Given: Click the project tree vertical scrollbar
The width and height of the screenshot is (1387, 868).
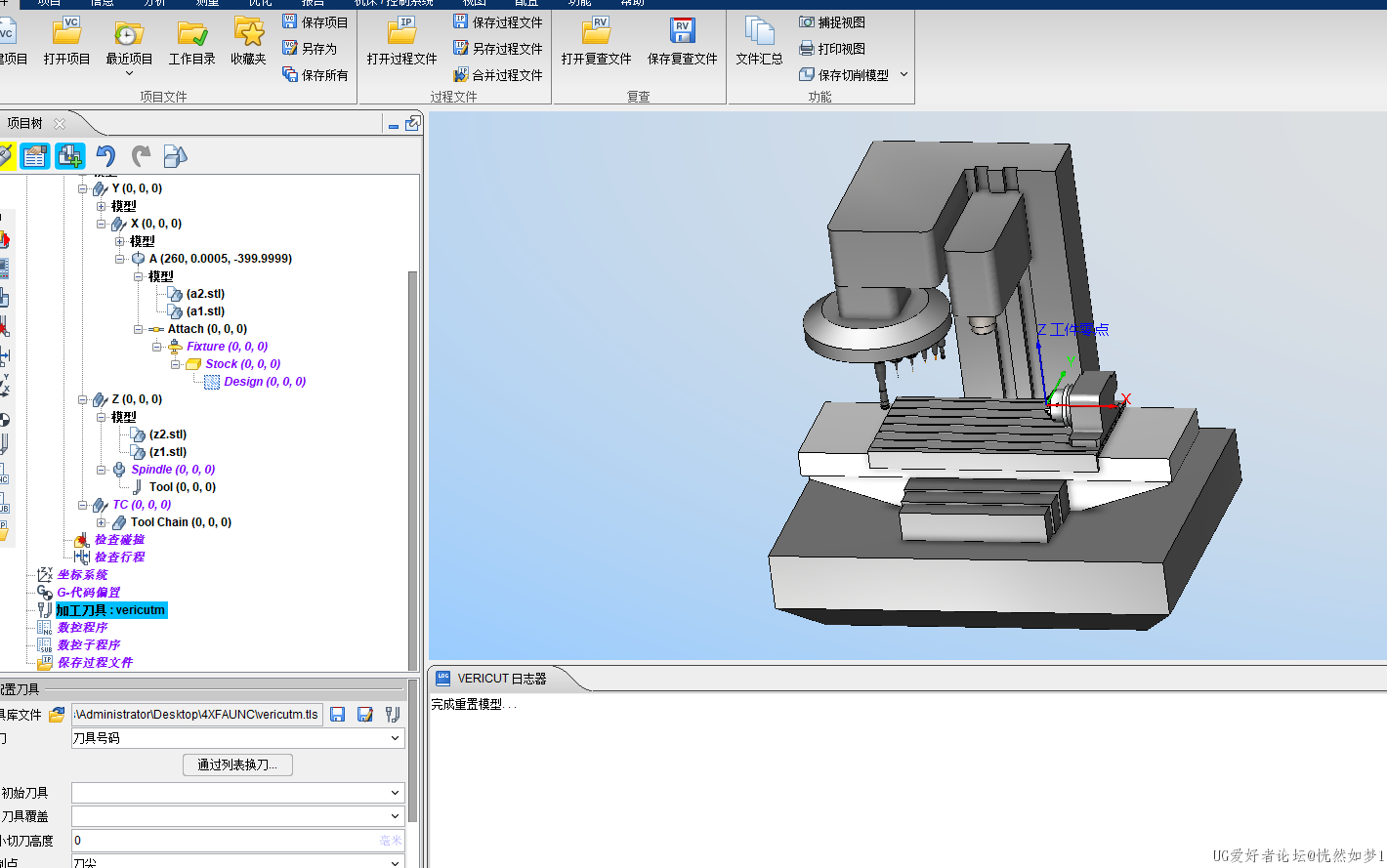Looking at the screenshot, I should click(412, 469).
